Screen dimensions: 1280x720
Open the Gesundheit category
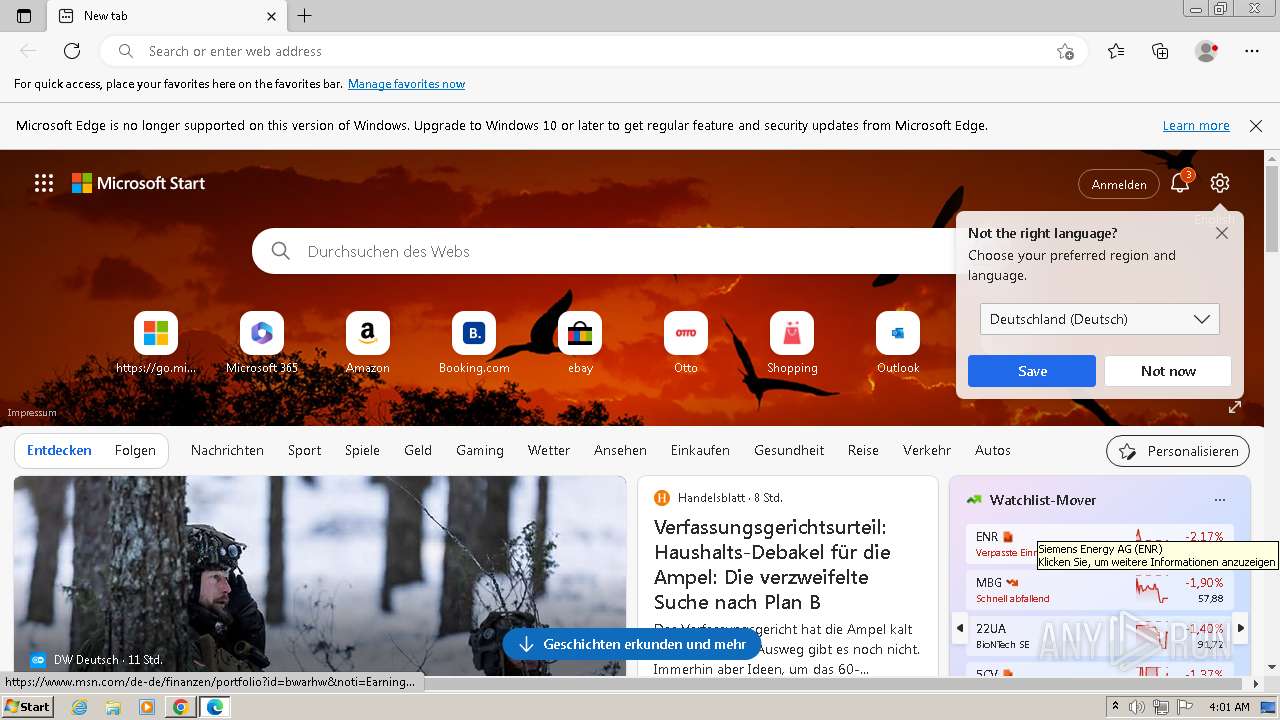(x=789, y=451)
